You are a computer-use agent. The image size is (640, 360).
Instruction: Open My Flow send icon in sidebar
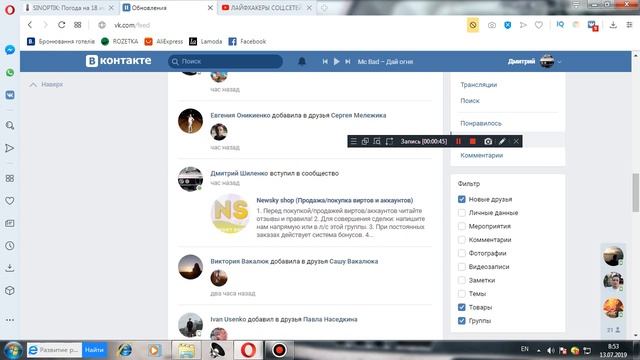pos(10,148)
